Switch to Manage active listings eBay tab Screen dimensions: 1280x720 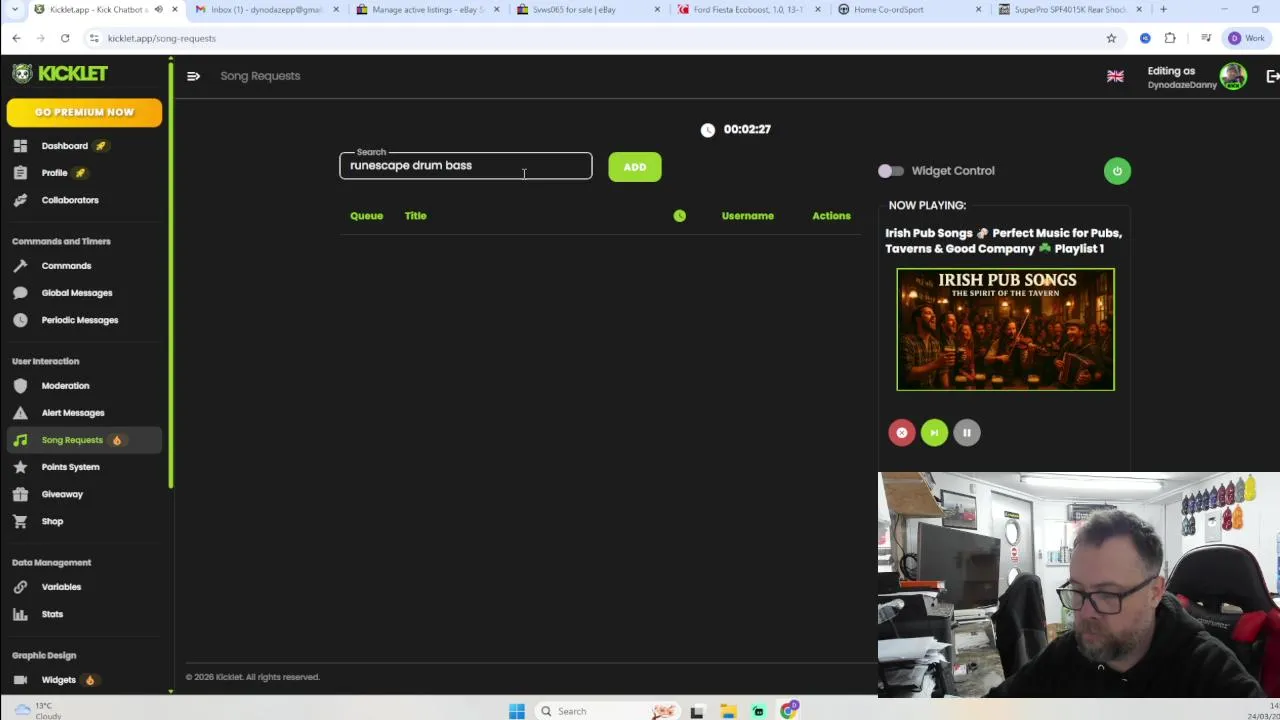click(427, 10)
